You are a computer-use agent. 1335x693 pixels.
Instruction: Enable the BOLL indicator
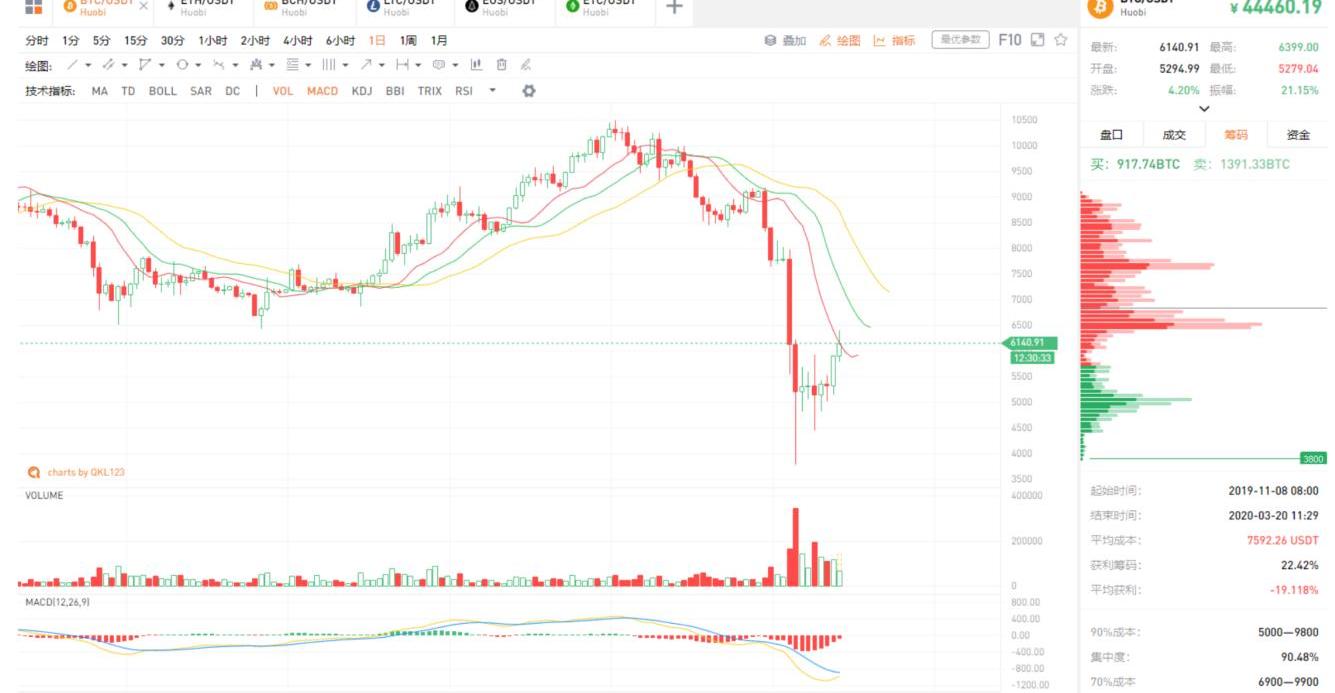[x=162, y=91]
